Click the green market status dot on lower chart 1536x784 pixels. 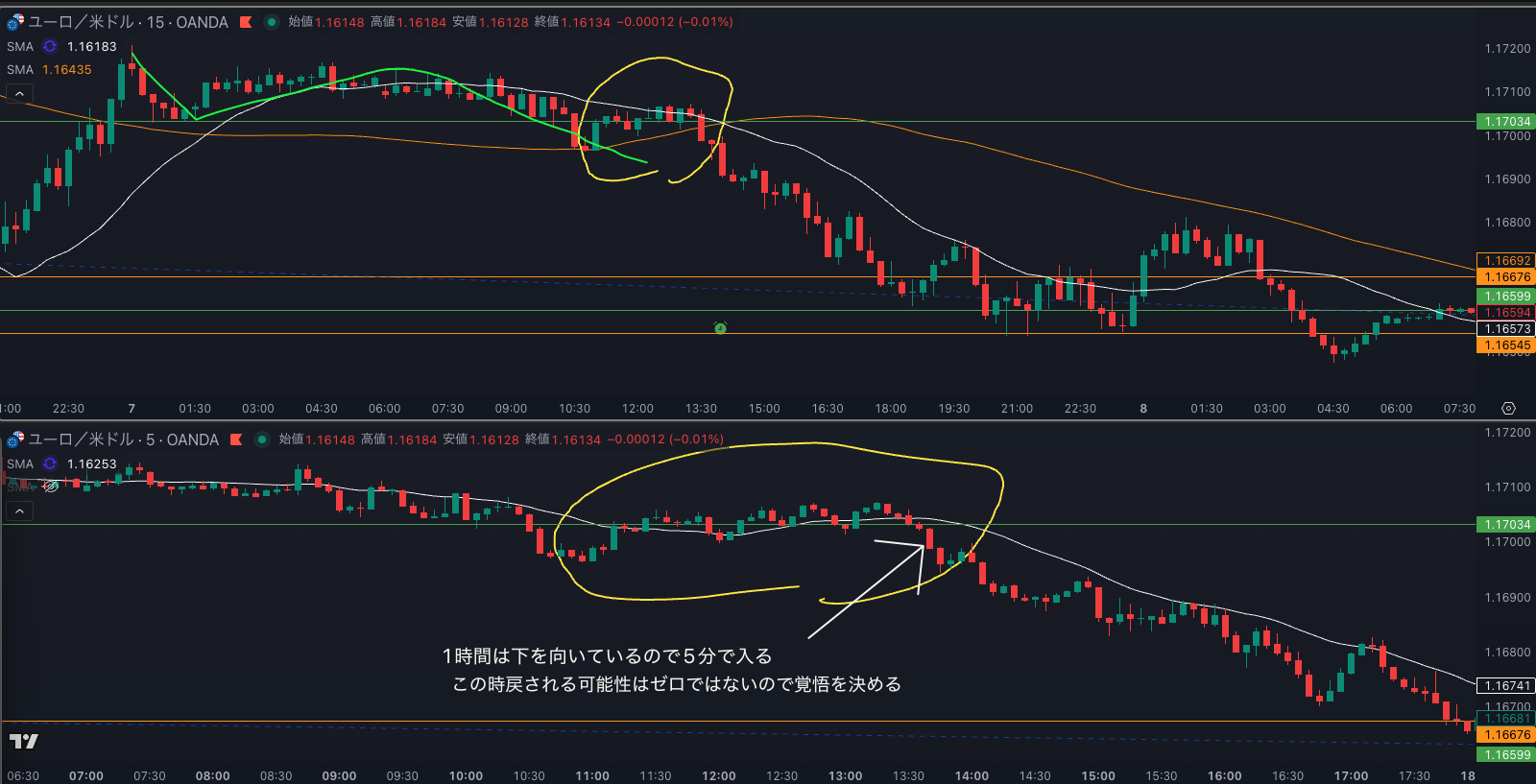click(x=262, y=440)
